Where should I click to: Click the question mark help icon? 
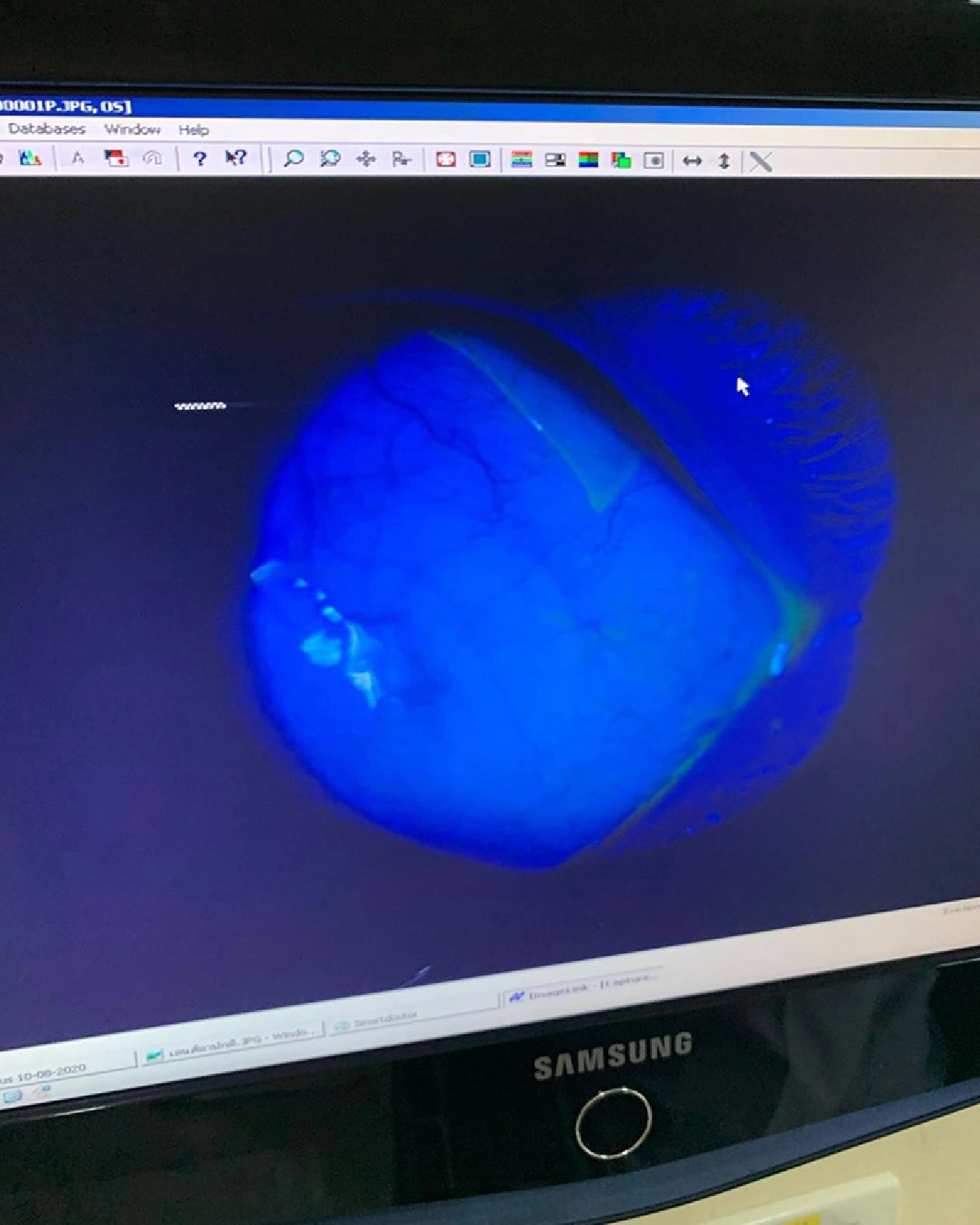(199, 158)
